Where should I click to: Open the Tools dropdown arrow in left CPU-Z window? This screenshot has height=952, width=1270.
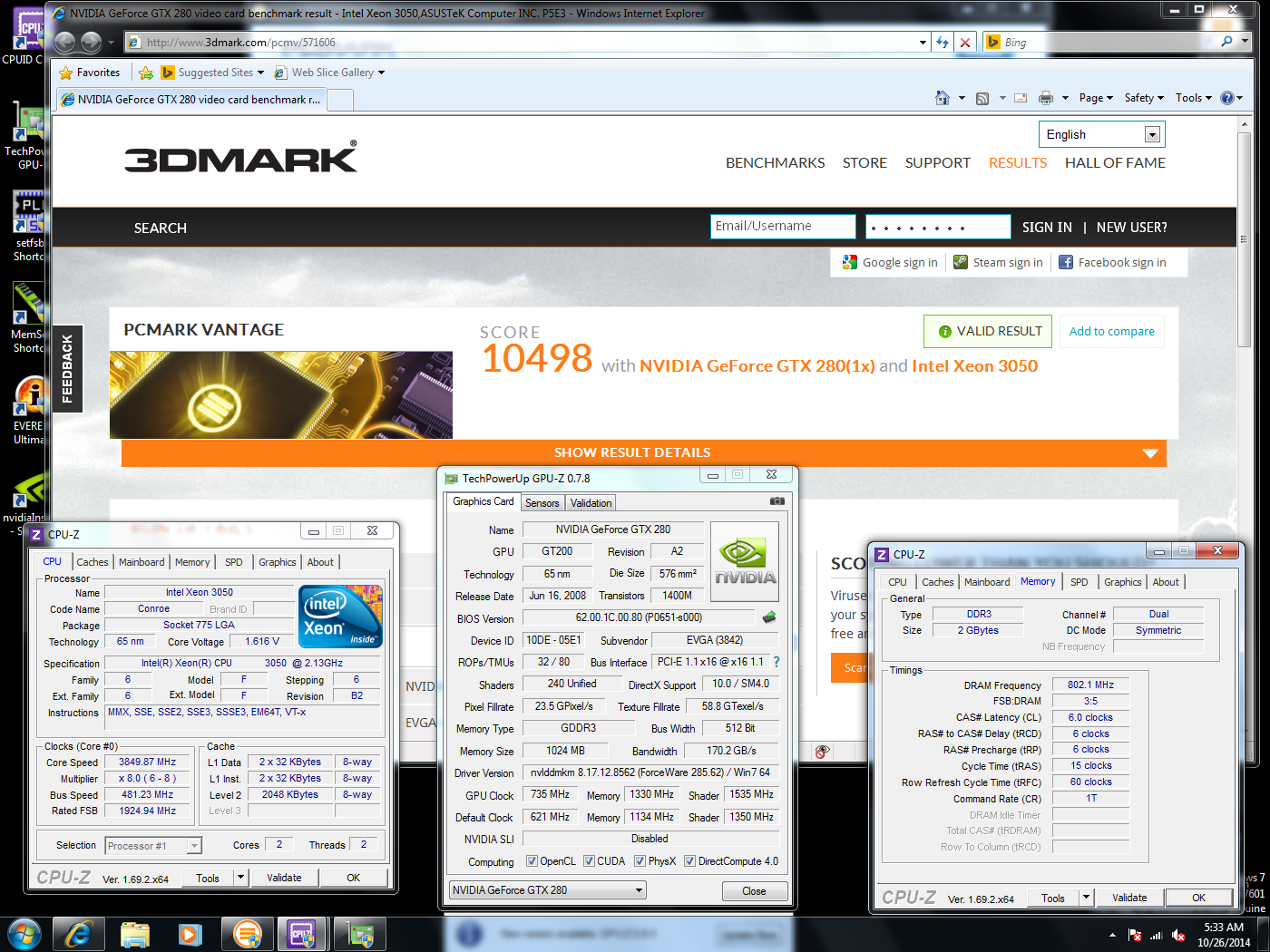(x=241, y=878)
